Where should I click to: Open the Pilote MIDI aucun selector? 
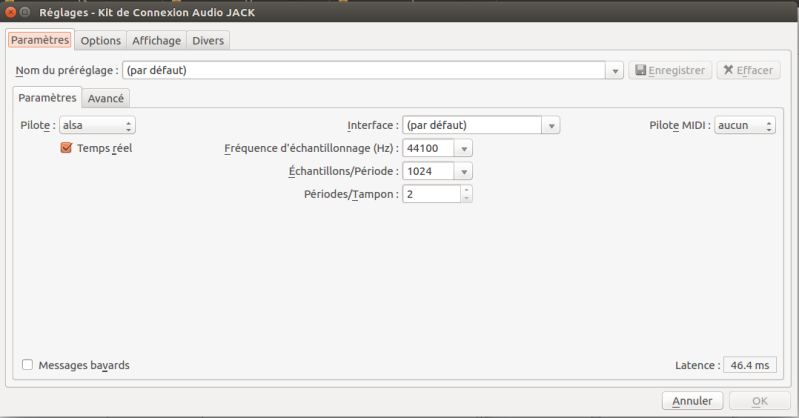pyautogui.click(x=744, y=125)
